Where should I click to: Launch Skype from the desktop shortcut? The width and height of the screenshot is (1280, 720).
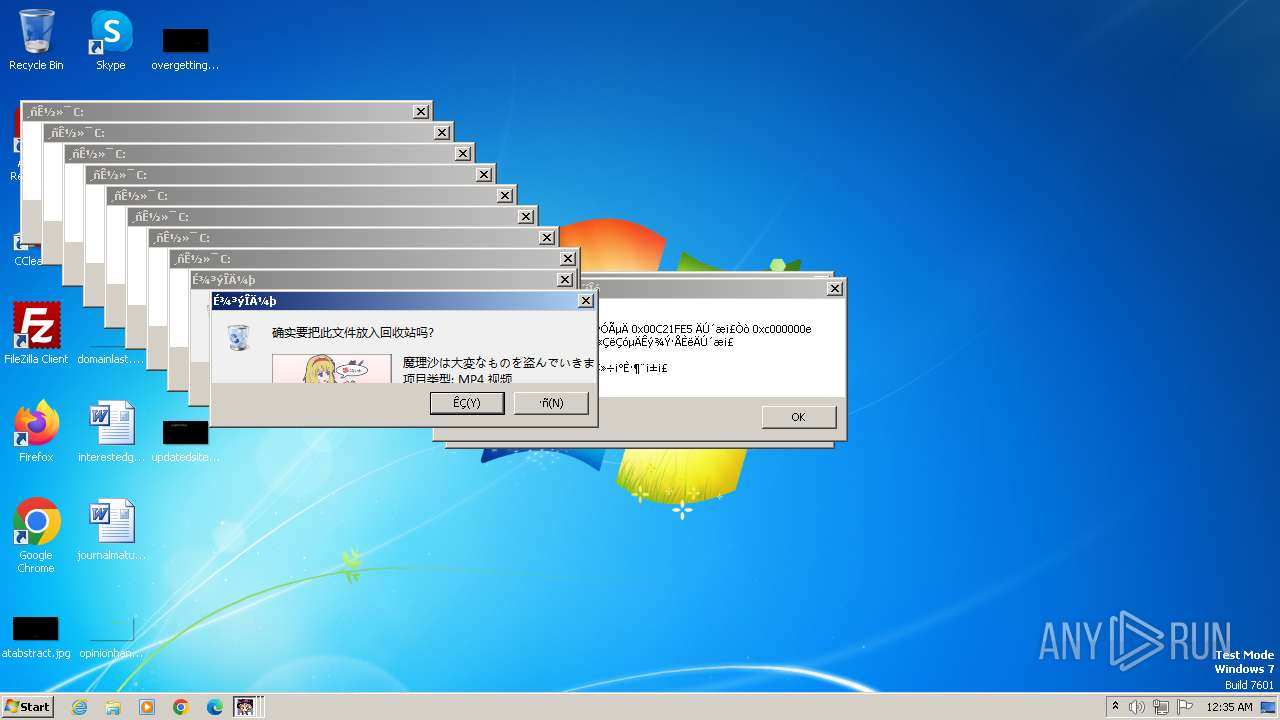click(110, 40)
